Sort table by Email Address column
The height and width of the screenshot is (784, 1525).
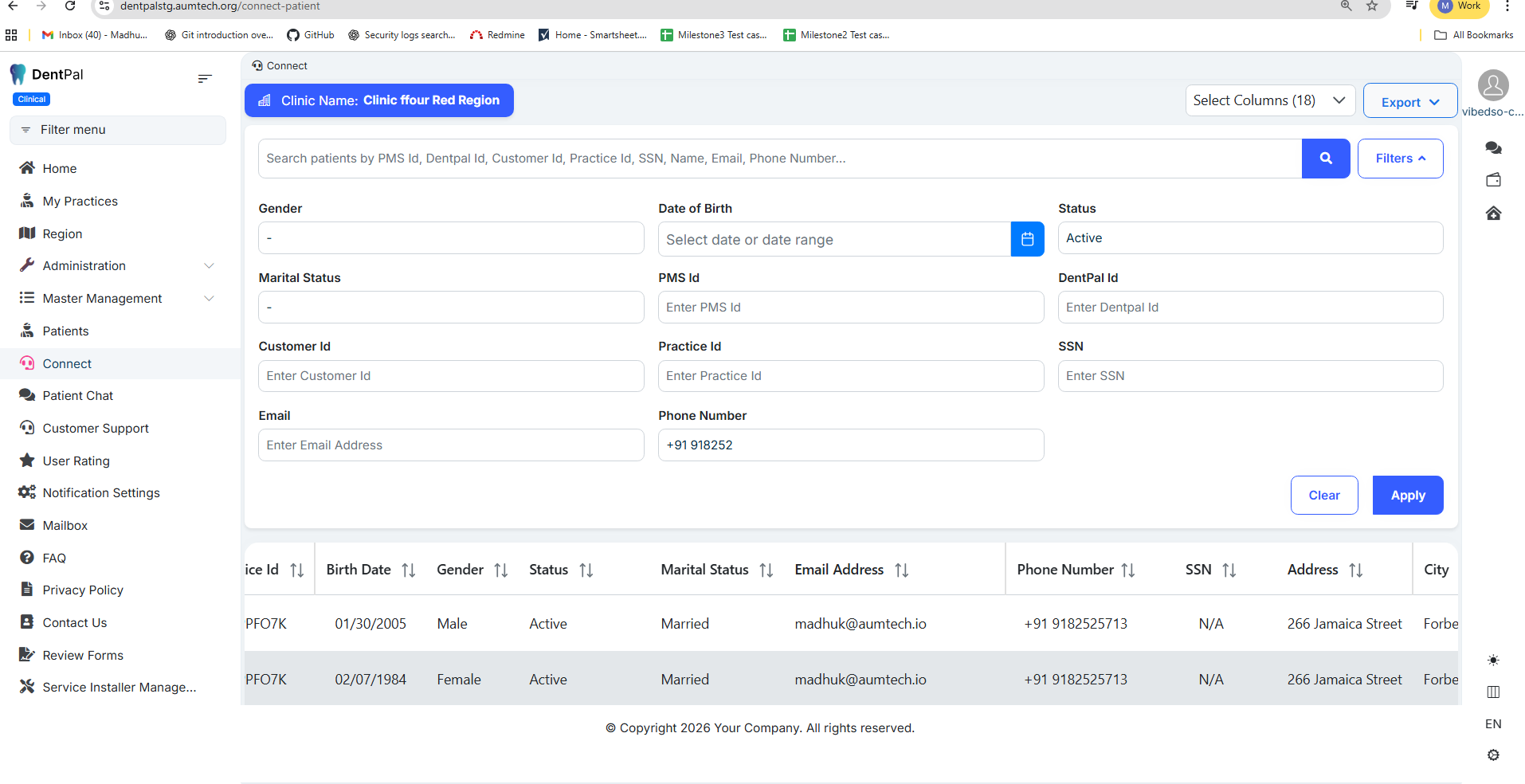pos(901,570)
